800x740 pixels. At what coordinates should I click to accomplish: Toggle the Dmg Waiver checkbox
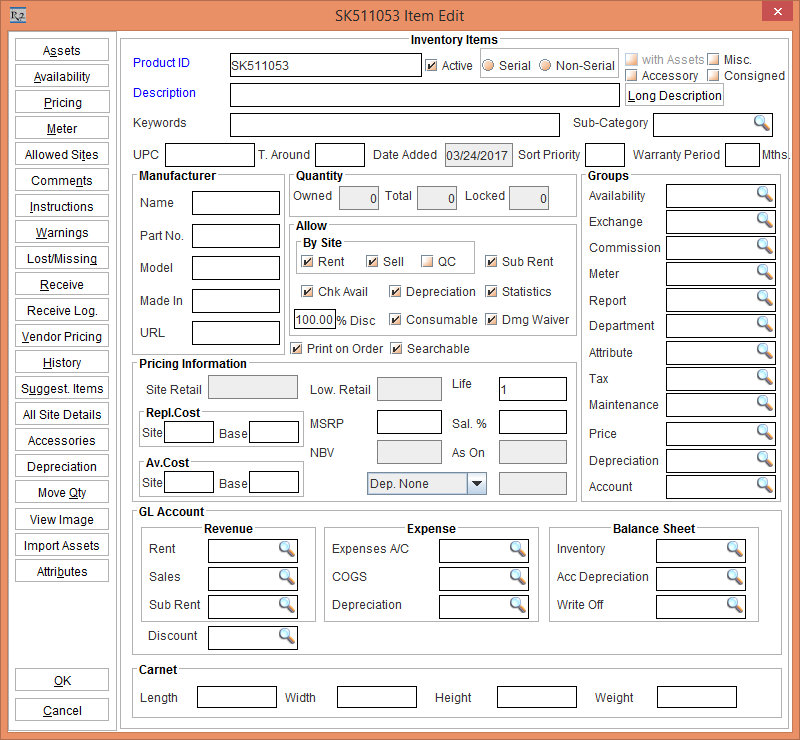491,319
